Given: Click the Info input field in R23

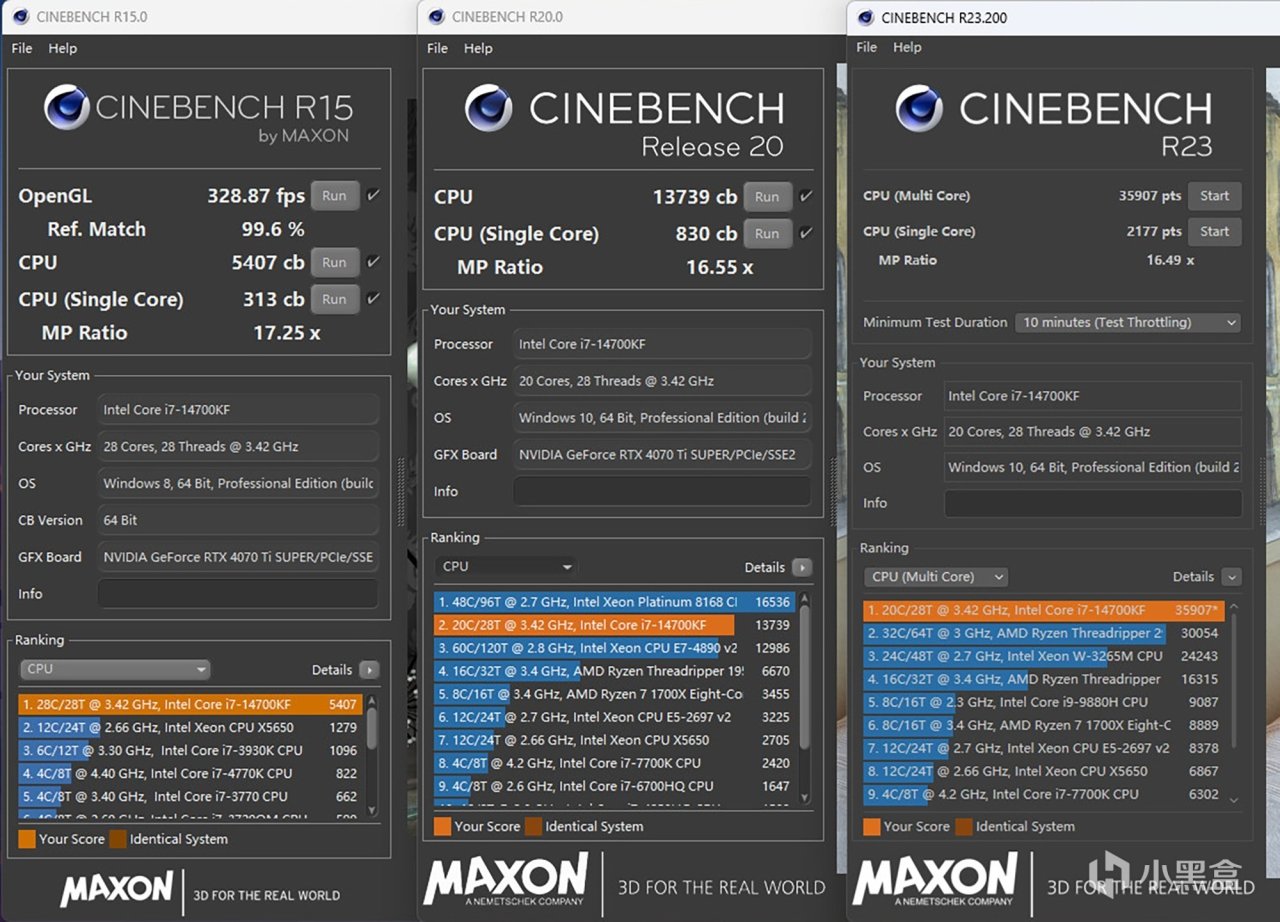Looking at the screenshot, I should click(x=1092, y=503).
